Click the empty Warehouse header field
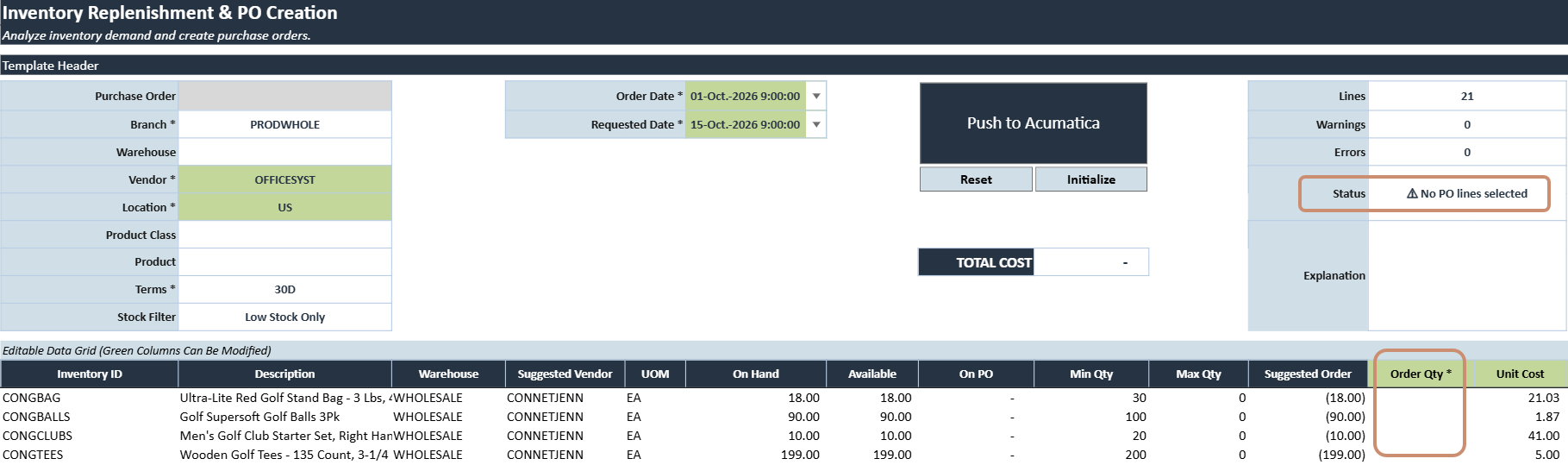 click(x=284, y=152)
